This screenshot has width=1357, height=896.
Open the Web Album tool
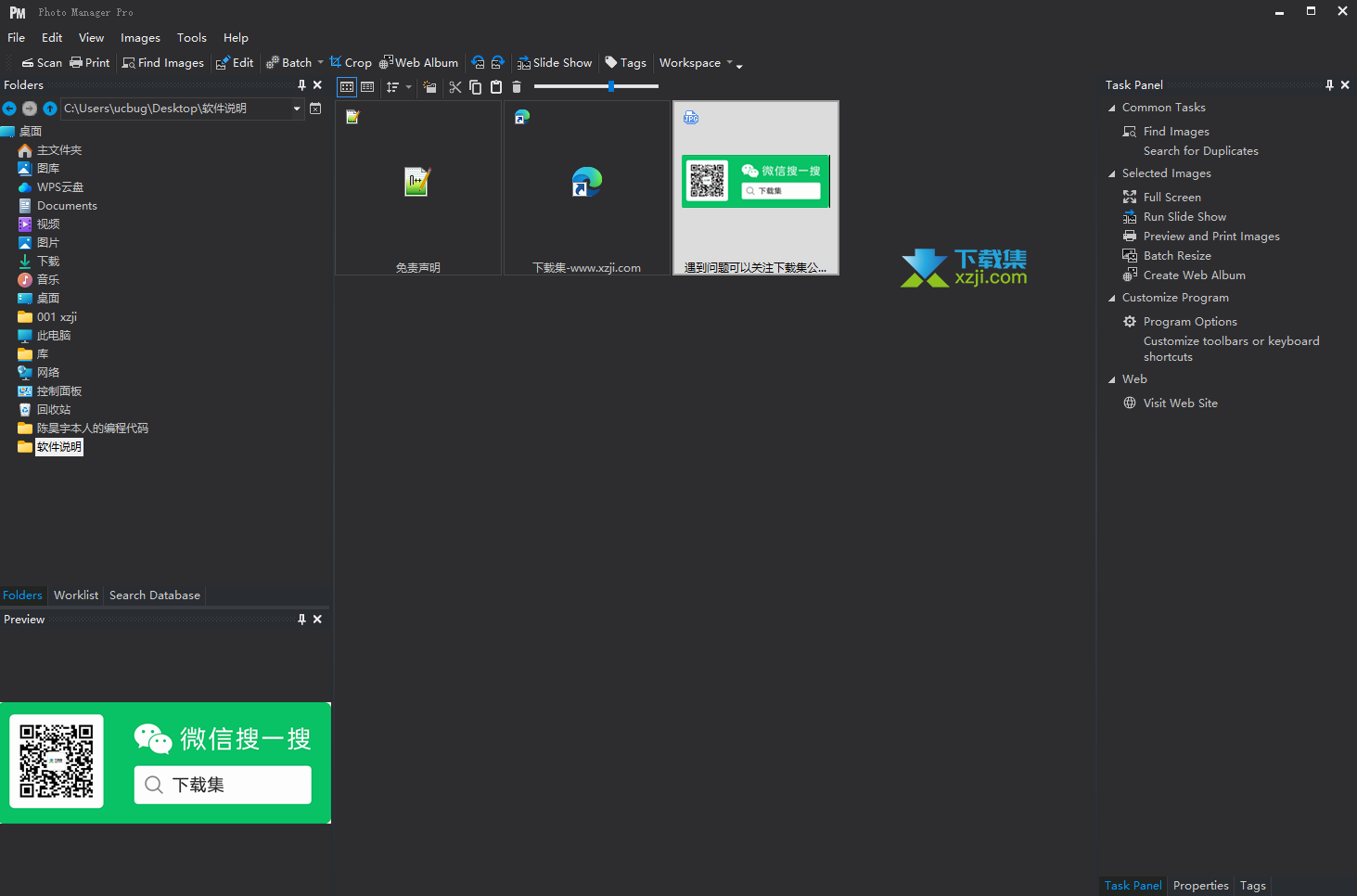pyautogui.click(x=418, y=63)
